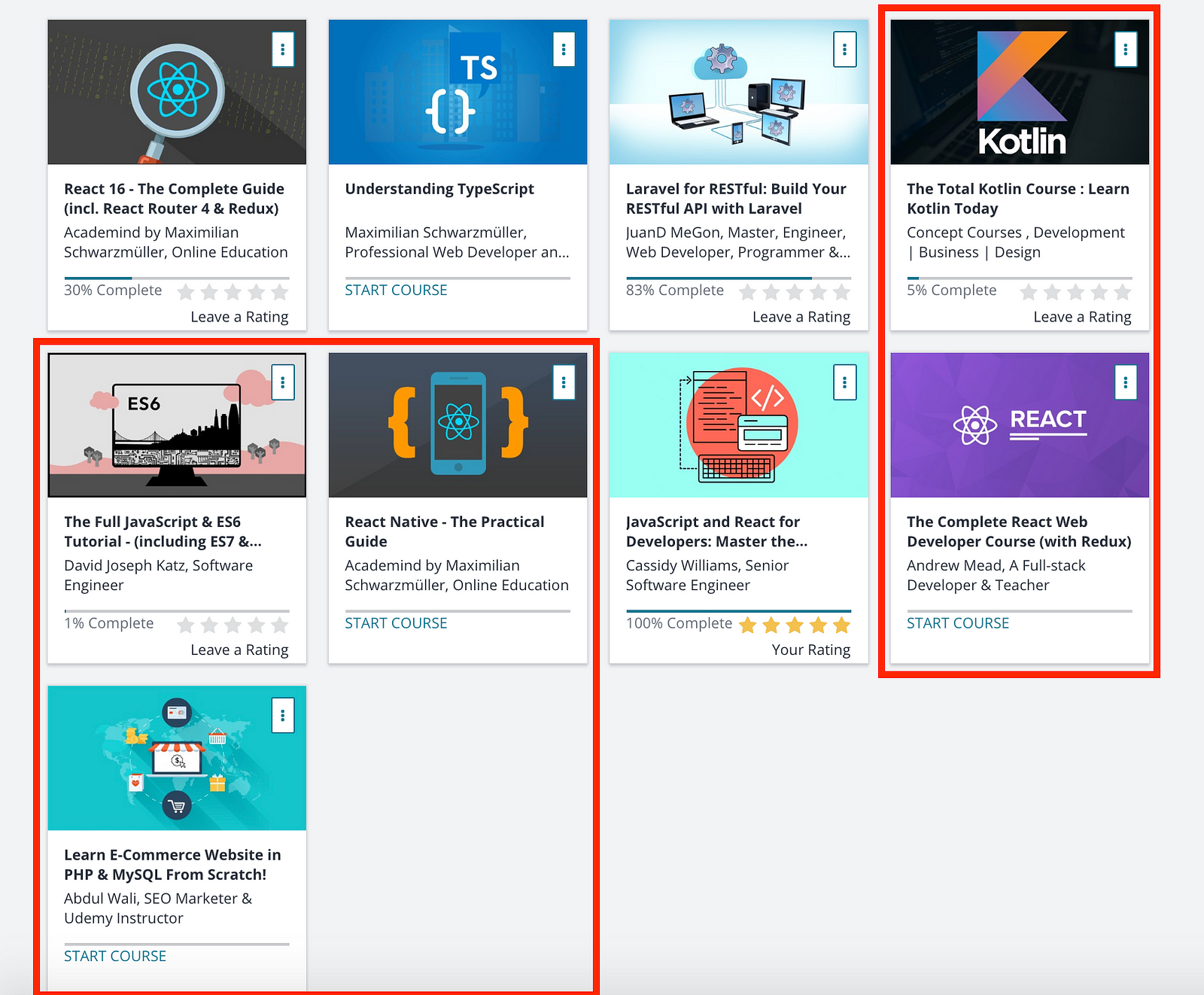Open title The Total Kotlin Course

(1018, 199)
